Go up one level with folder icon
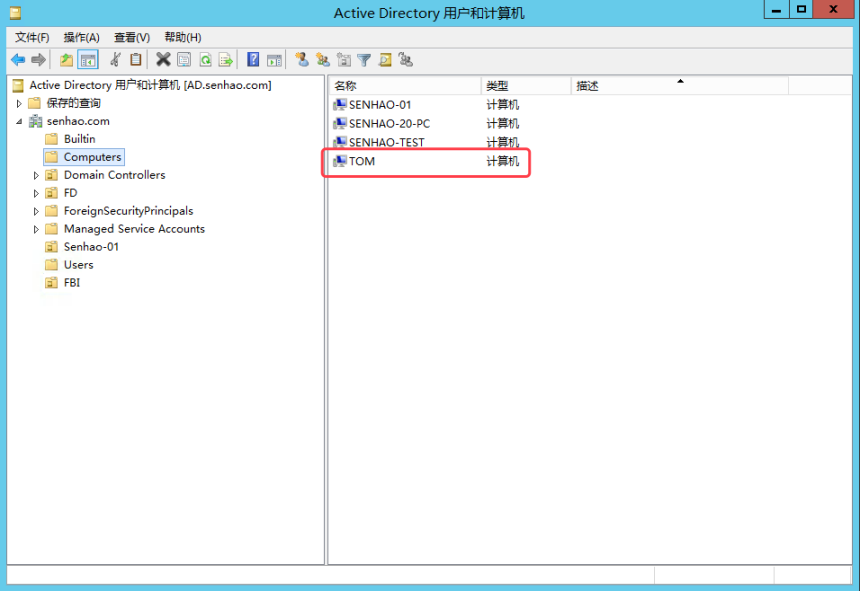 66,60
